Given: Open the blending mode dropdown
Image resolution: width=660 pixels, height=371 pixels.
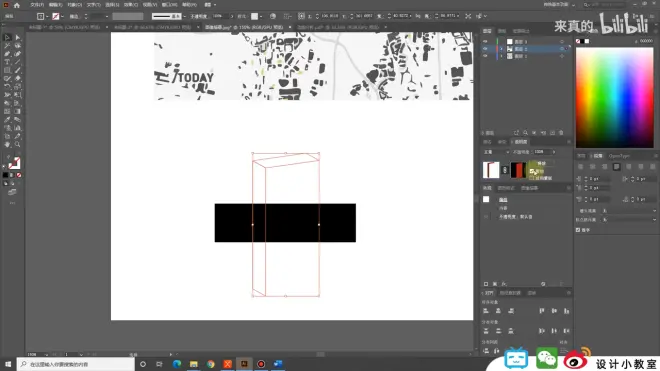Looking at the screenshot, I should click(496, 152).
